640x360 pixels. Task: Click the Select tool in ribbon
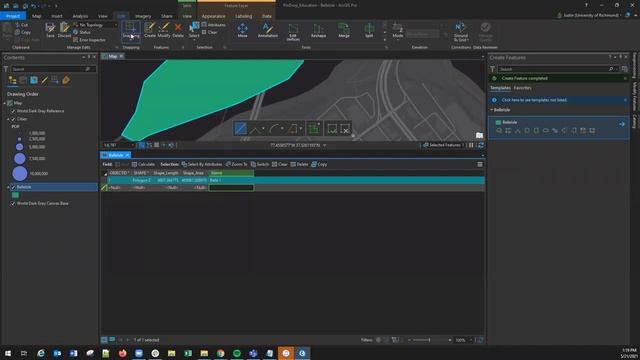click(x=194, y=30)
